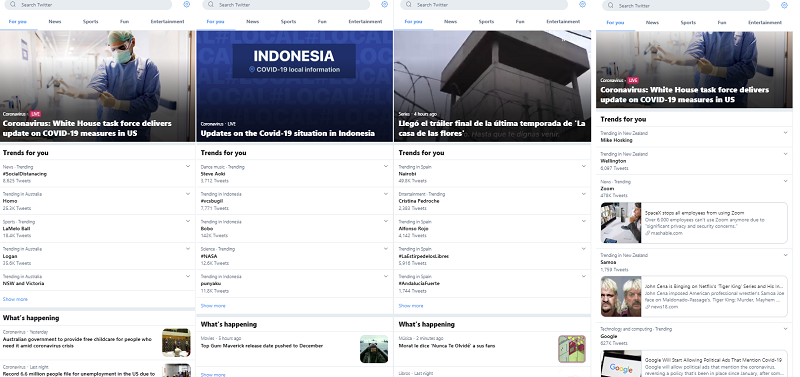Open chevron menu for Nairobi trend
The image size is (800, 377).
click(x=584, y=166)
